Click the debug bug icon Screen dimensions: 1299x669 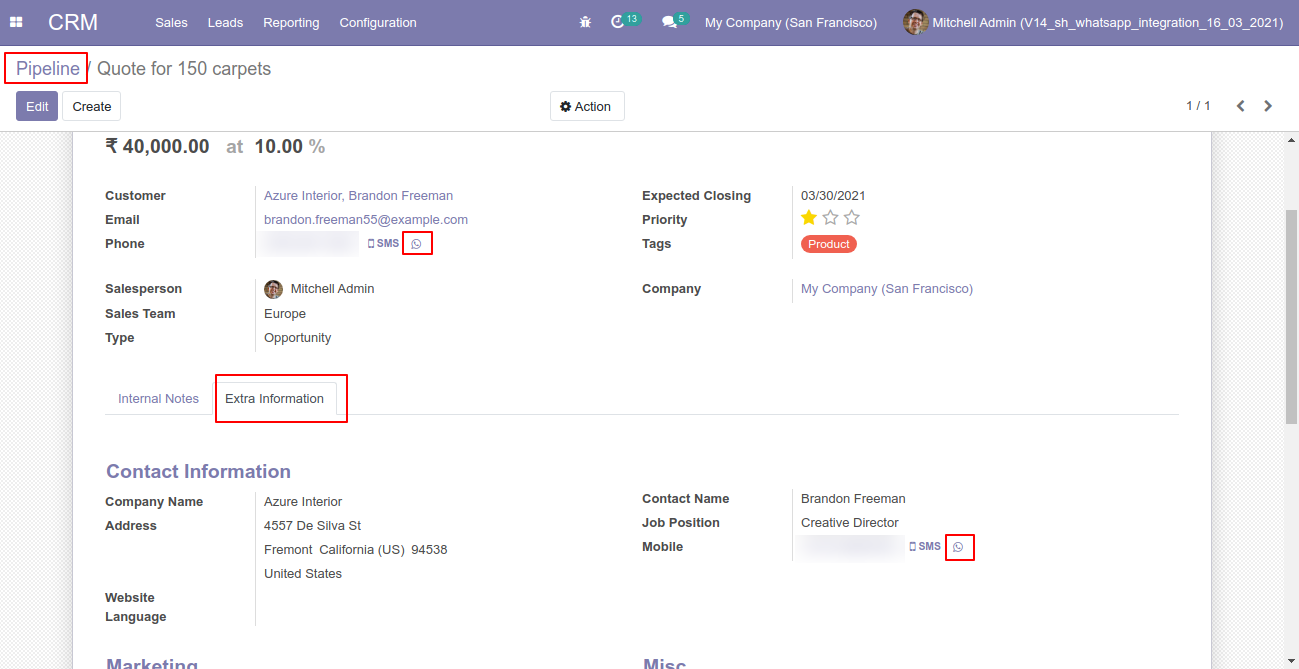point(585,22)
